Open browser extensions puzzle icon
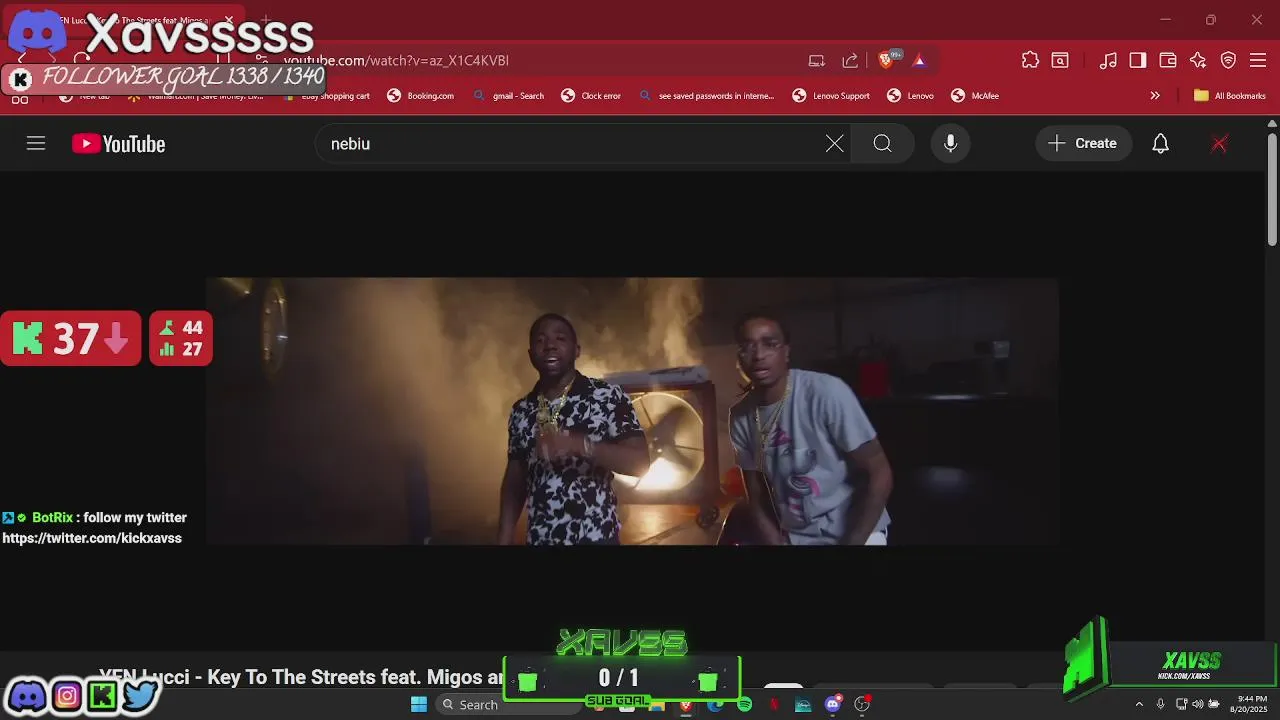The height and width of the screenshot is (720, 1280). (x=1030, y=61)
